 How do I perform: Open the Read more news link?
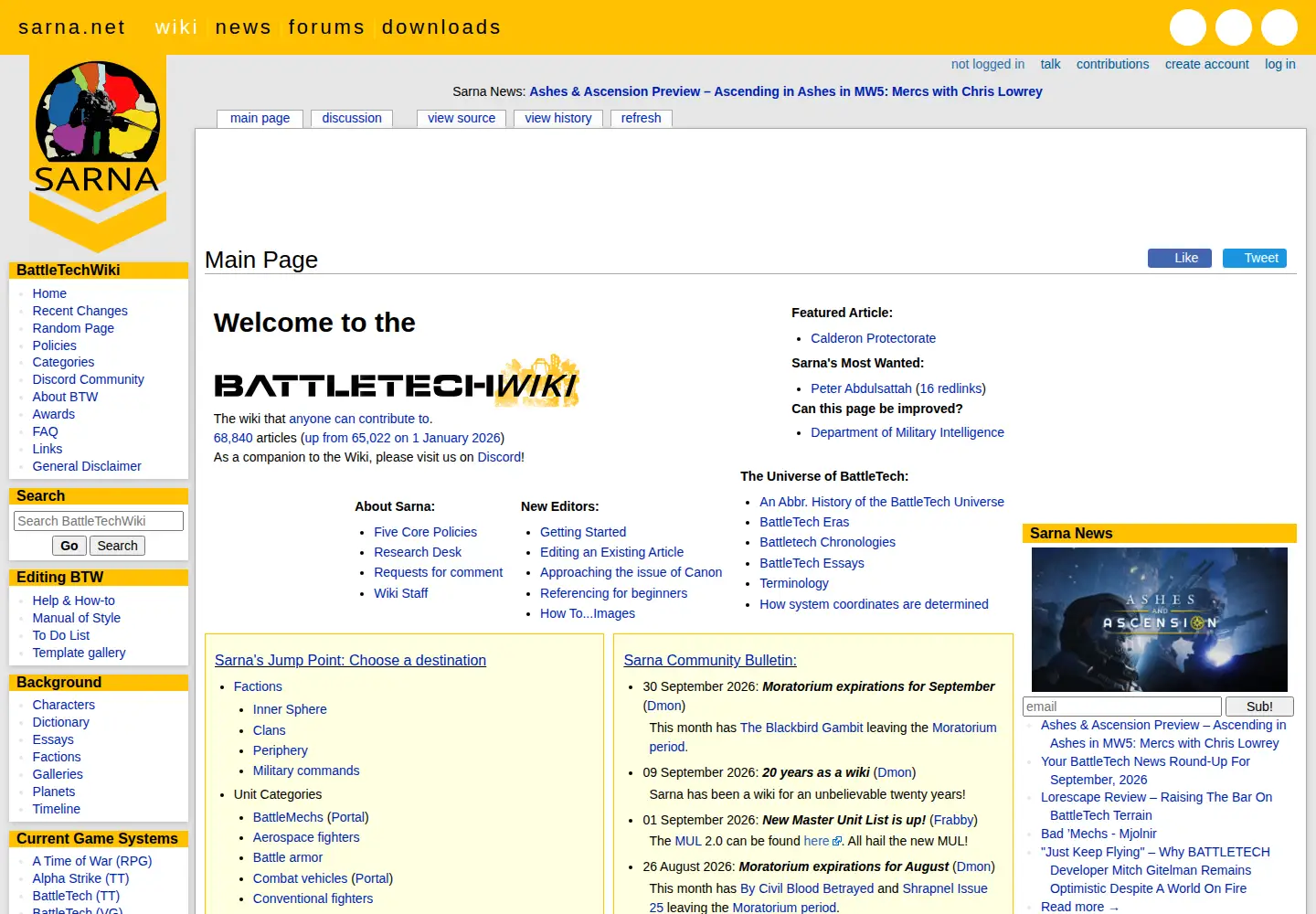[x=1079, y=907]
